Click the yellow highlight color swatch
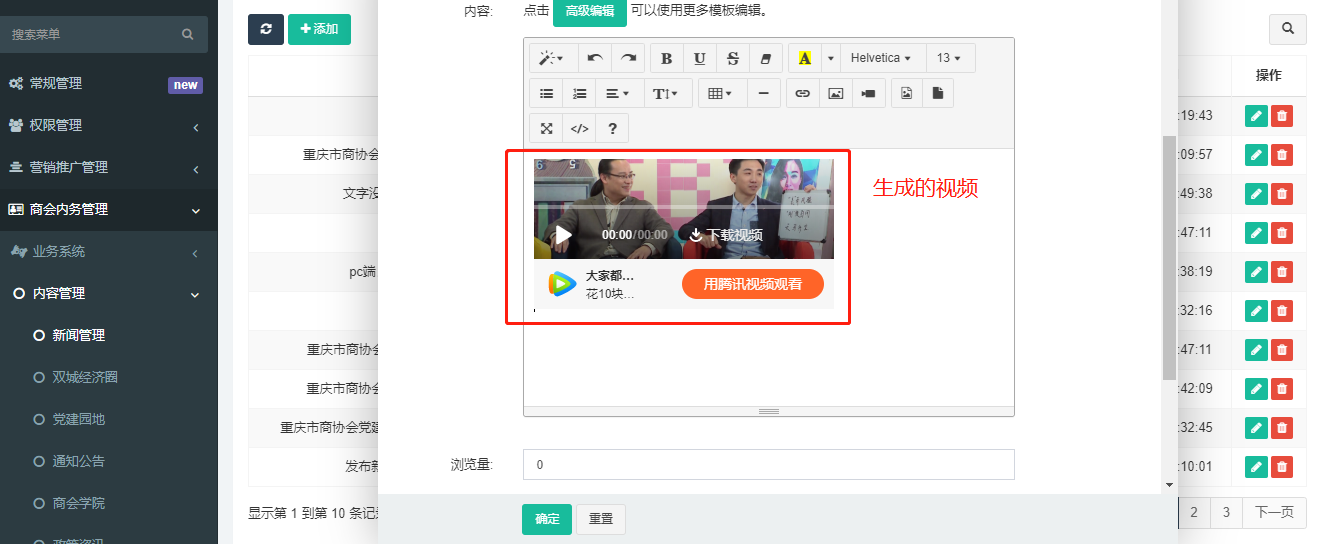This screenshot has height=544, width=1318. click(804, 58)
